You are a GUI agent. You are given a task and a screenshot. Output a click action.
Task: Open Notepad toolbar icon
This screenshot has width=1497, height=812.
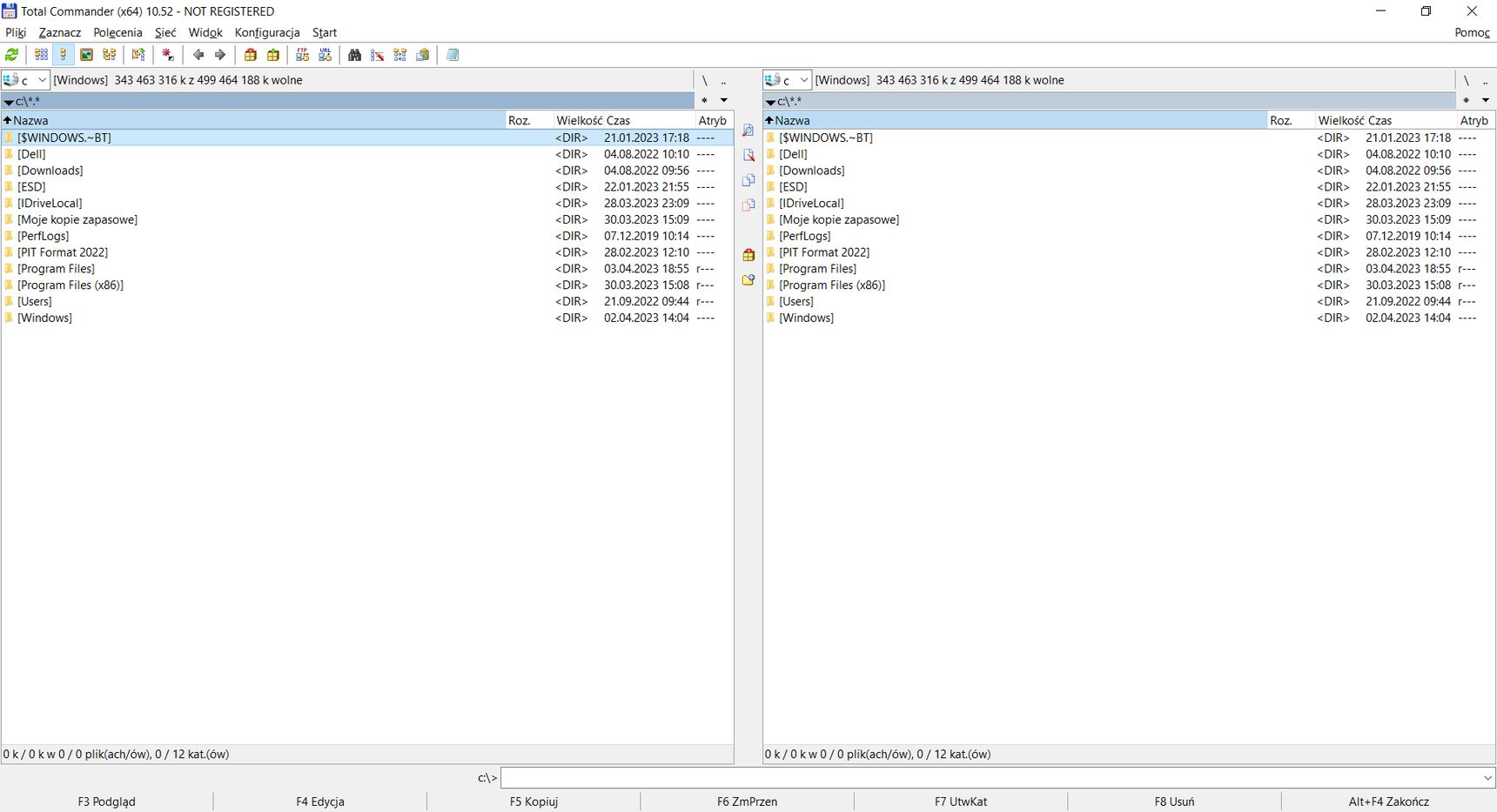pyautogui.click(x=453, y=55)
